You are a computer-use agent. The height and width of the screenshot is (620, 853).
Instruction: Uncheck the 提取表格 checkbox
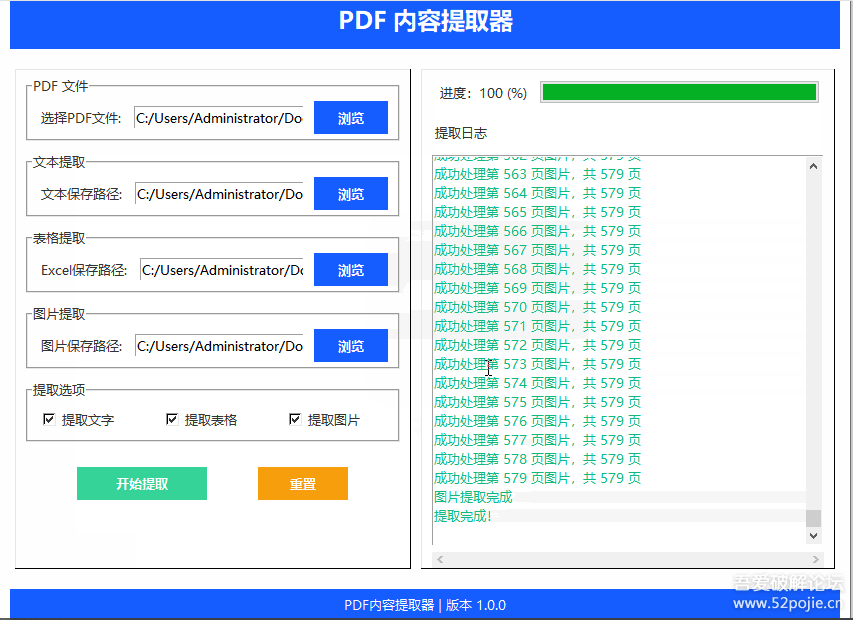pyautogui.click(x=172, y=419)
